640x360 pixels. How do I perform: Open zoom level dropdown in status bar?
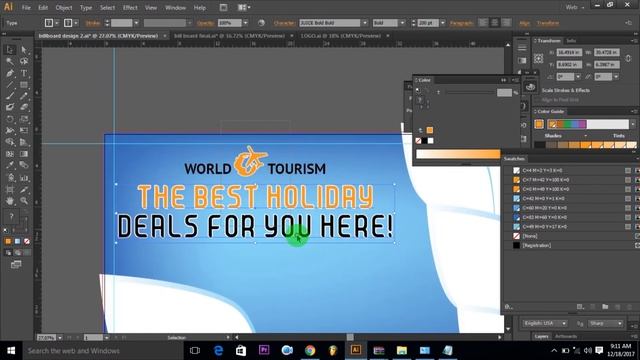(60, 338)
